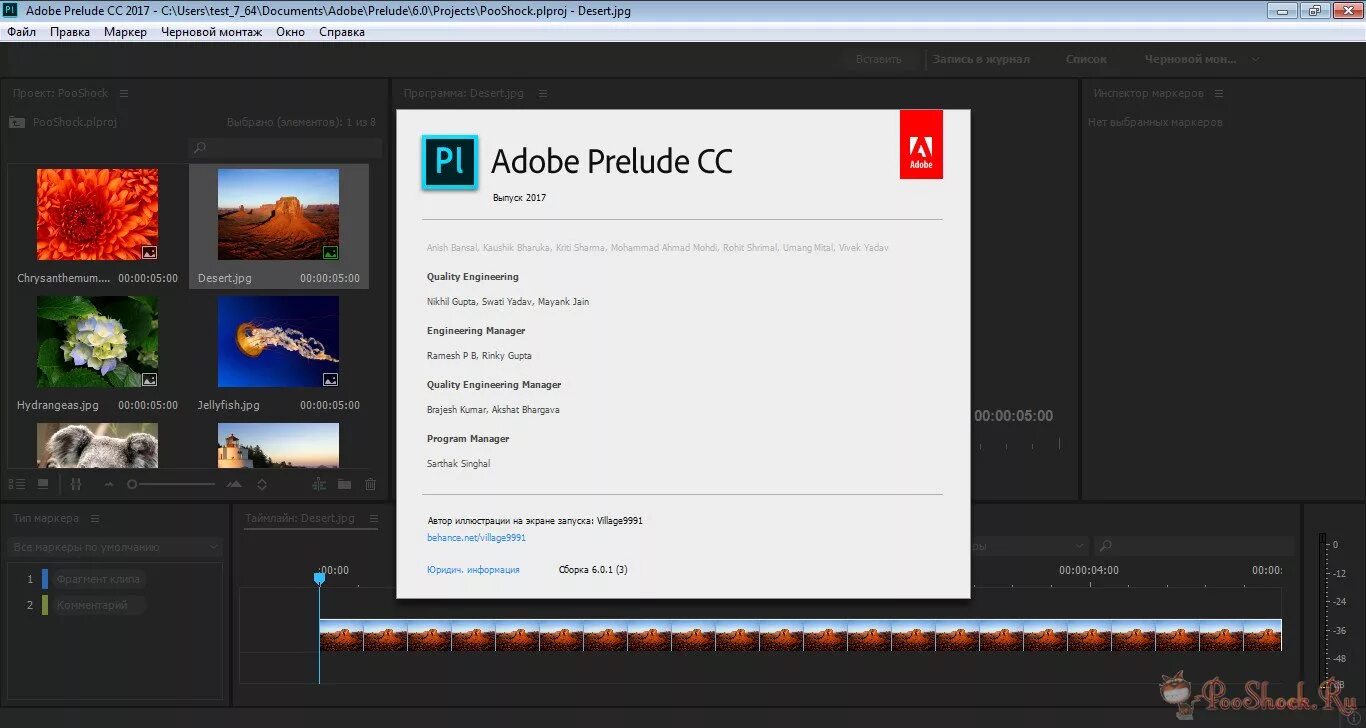
Task: Click image badge on Desert thumbnail
Action: coord(331,253)
